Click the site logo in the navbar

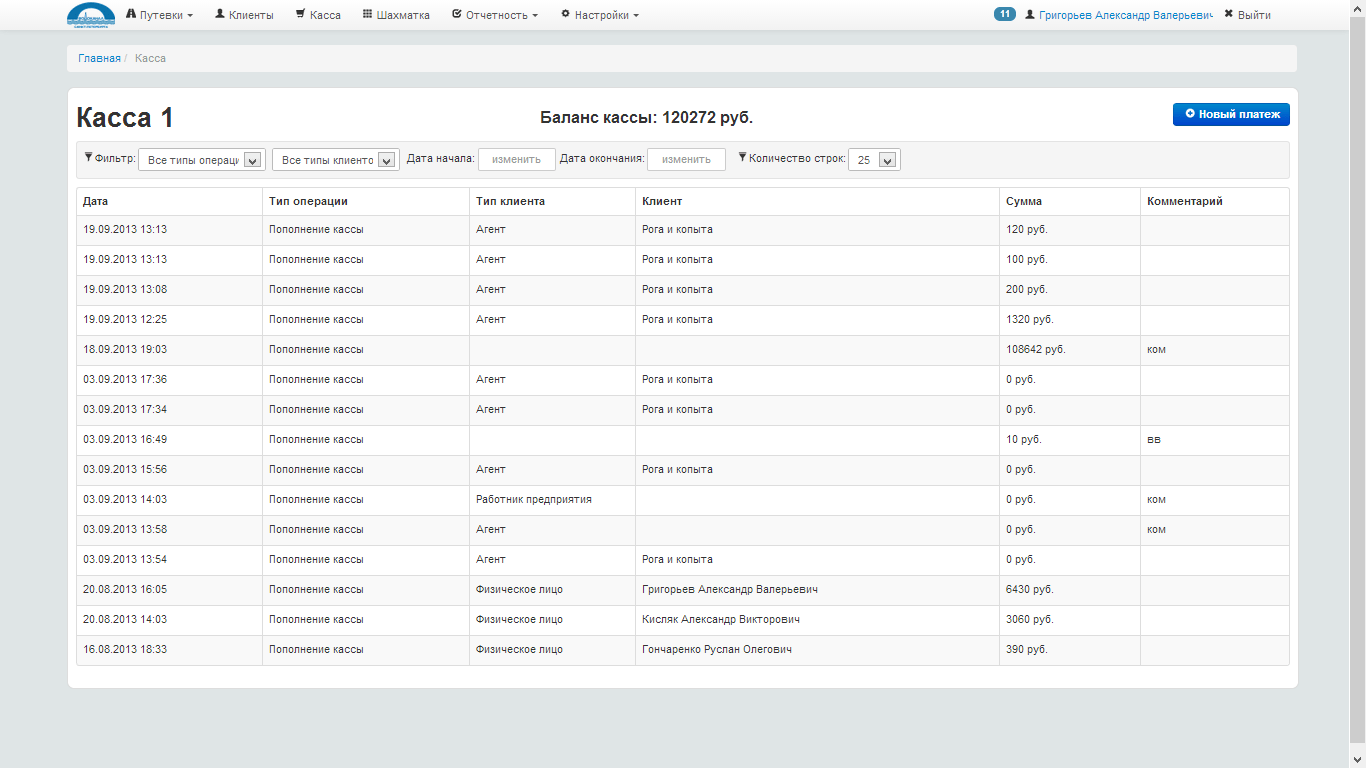click(91, 15)
